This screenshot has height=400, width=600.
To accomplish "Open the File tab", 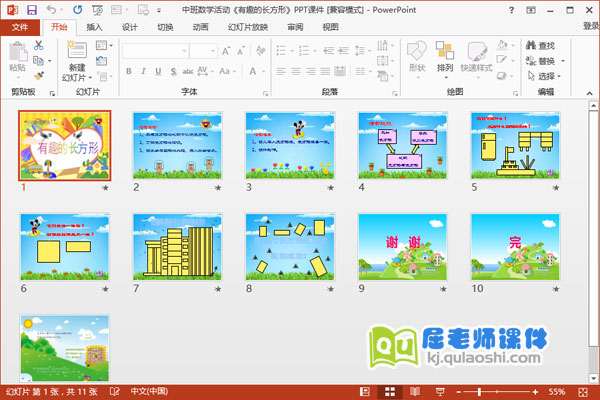I will point(20,27).
